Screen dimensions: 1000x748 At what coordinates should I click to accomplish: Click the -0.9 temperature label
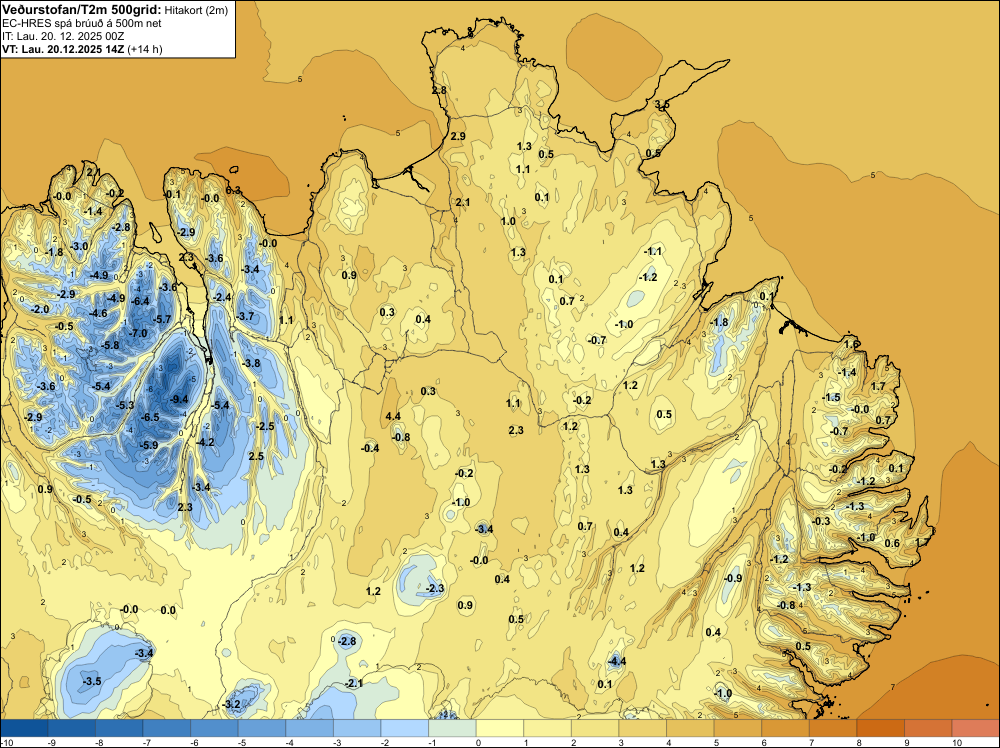coord(733,578)
